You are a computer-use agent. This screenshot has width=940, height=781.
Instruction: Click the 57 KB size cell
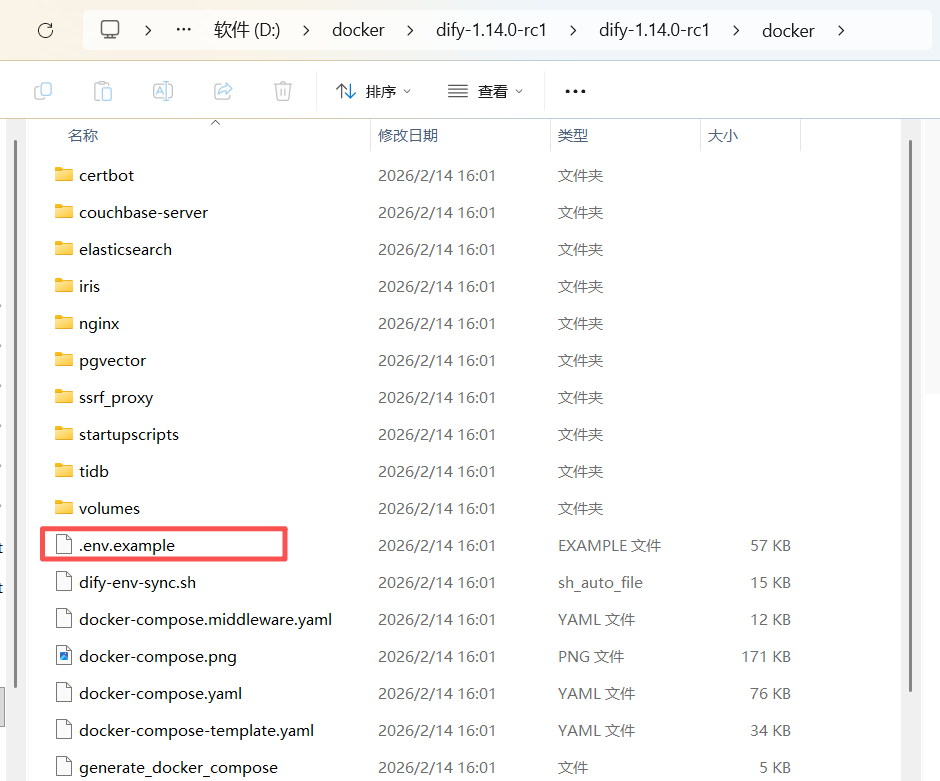point(770,545)
